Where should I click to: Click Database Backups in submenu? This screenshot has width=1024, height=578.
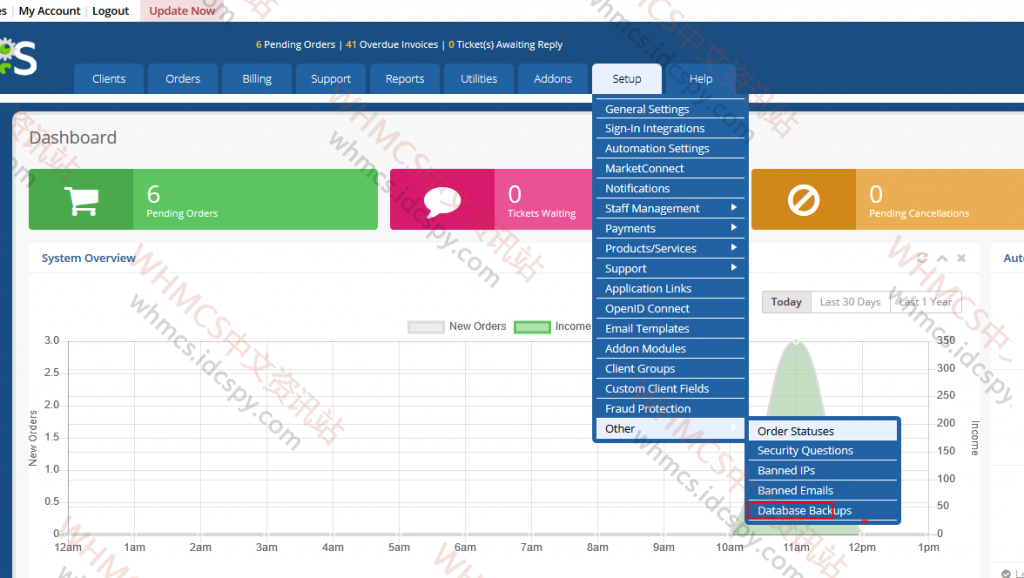[x=823, y=511]
